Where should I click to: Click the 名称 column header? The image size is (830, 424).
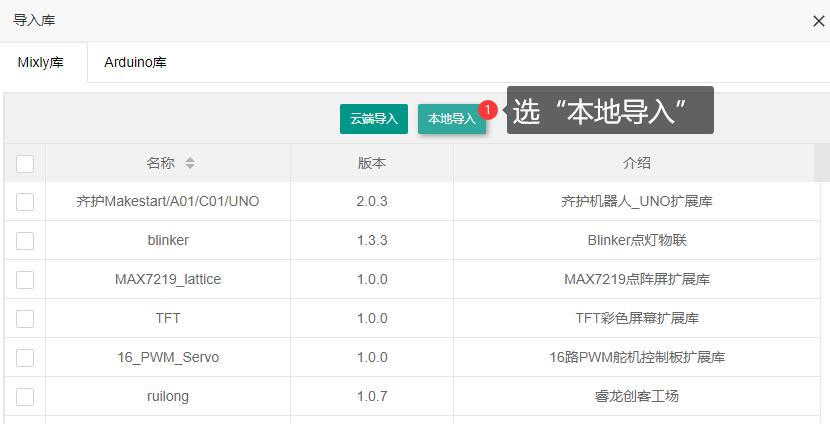(x=168, y=163)
